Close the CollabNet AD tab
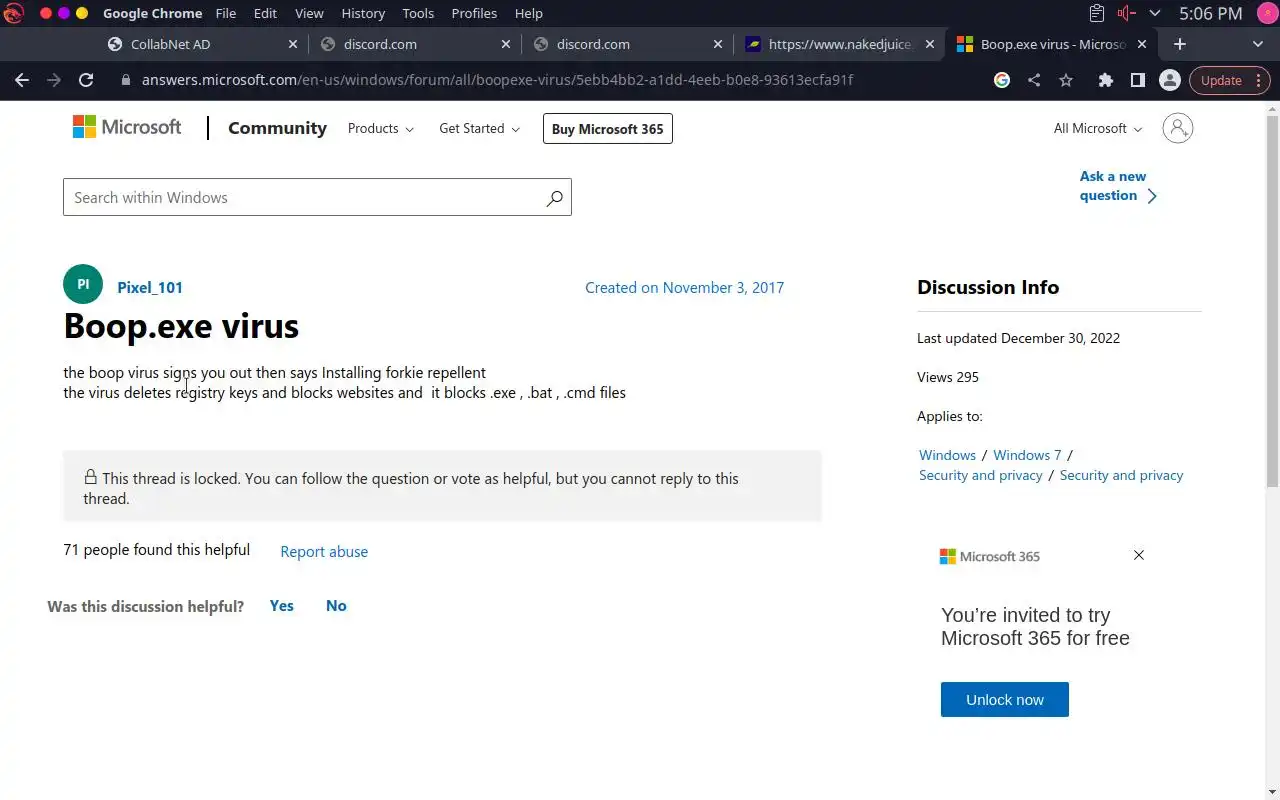The width and height of the screenshot is (1280, 800). tap(293, 44)
